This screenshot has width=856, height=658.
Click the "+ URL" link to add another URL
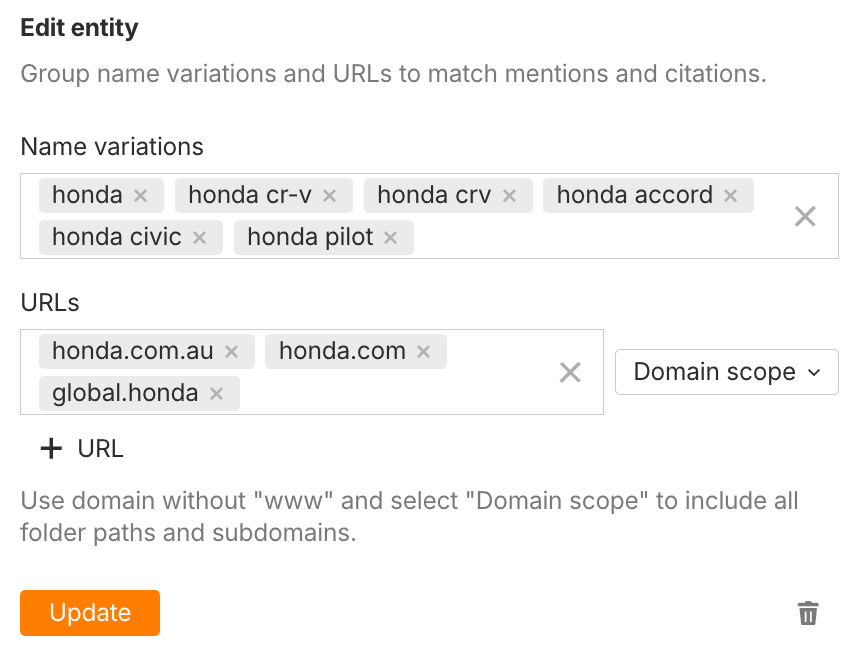(80, 448)
